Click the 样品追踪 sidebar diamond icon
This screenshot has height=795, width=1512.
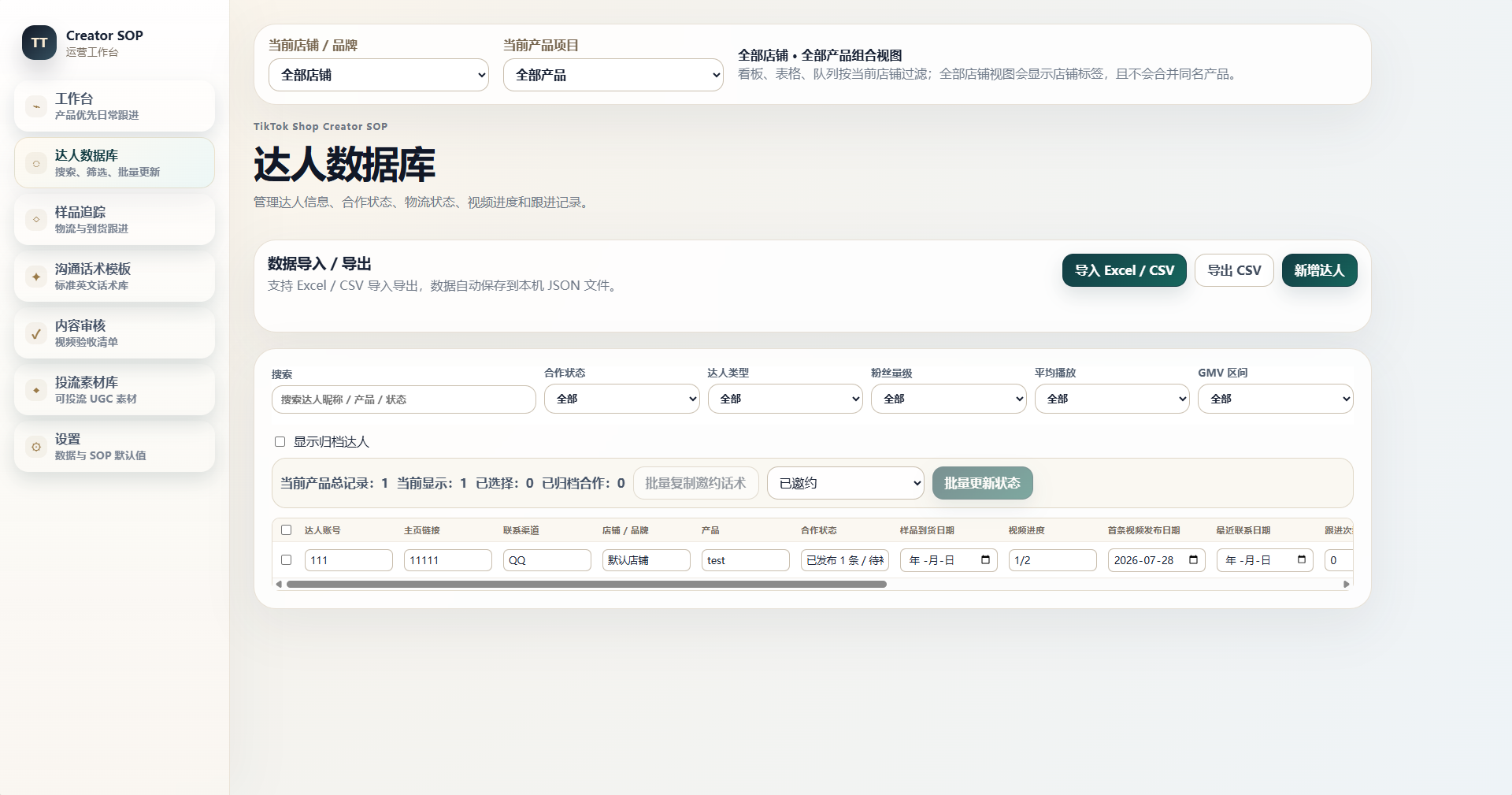pos(36,220)
